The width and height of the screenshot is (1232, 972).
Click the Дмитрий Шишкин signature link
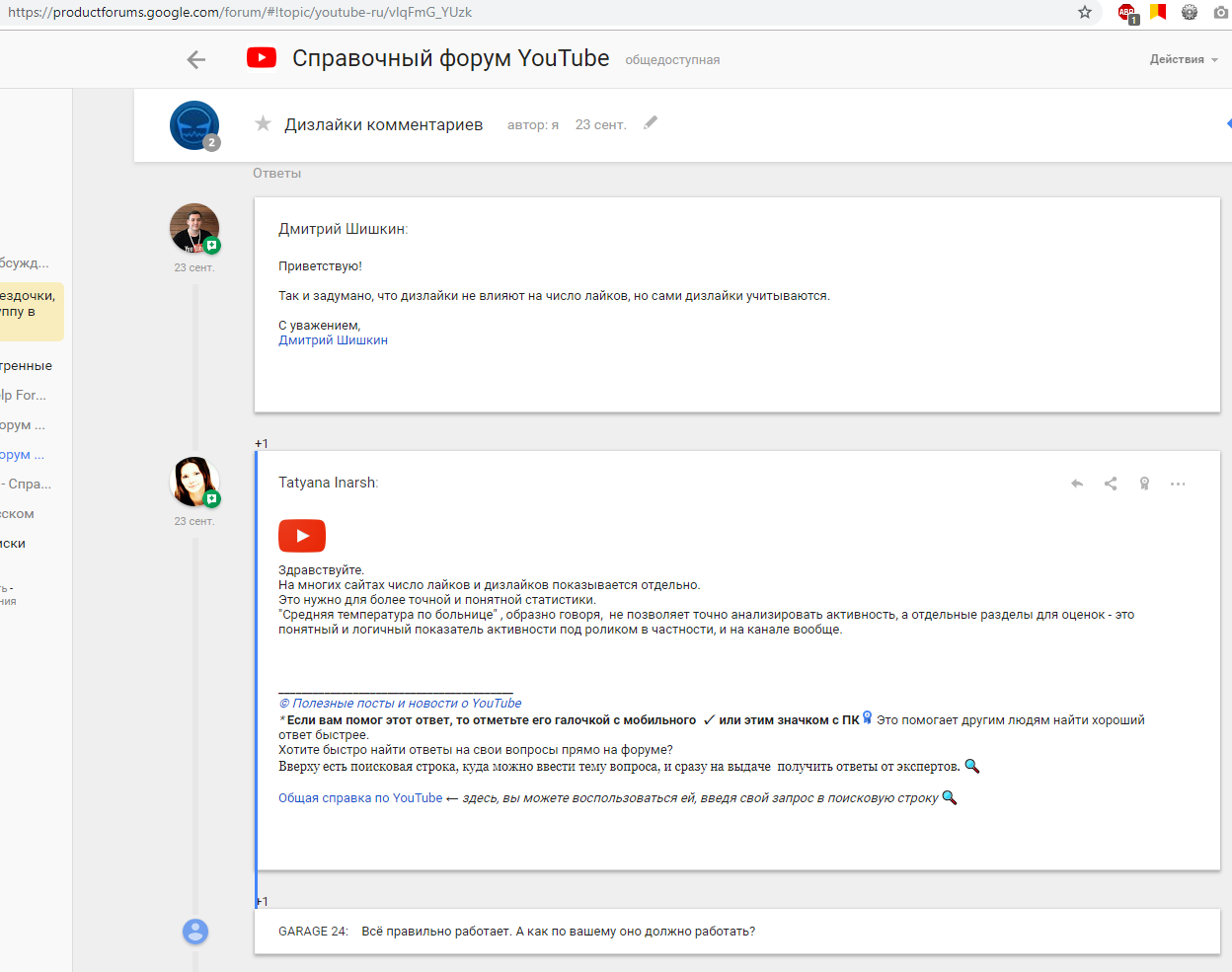click(333, 340)
